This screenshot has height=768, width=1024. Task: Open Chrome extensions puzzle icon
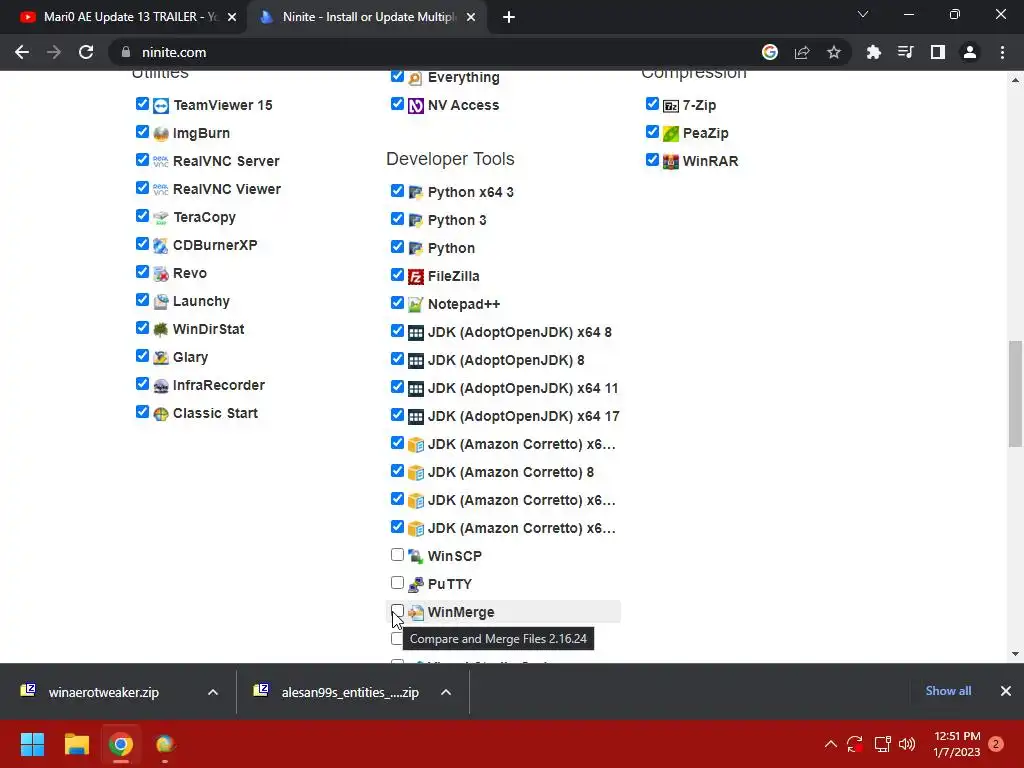[x=873, y=52]
